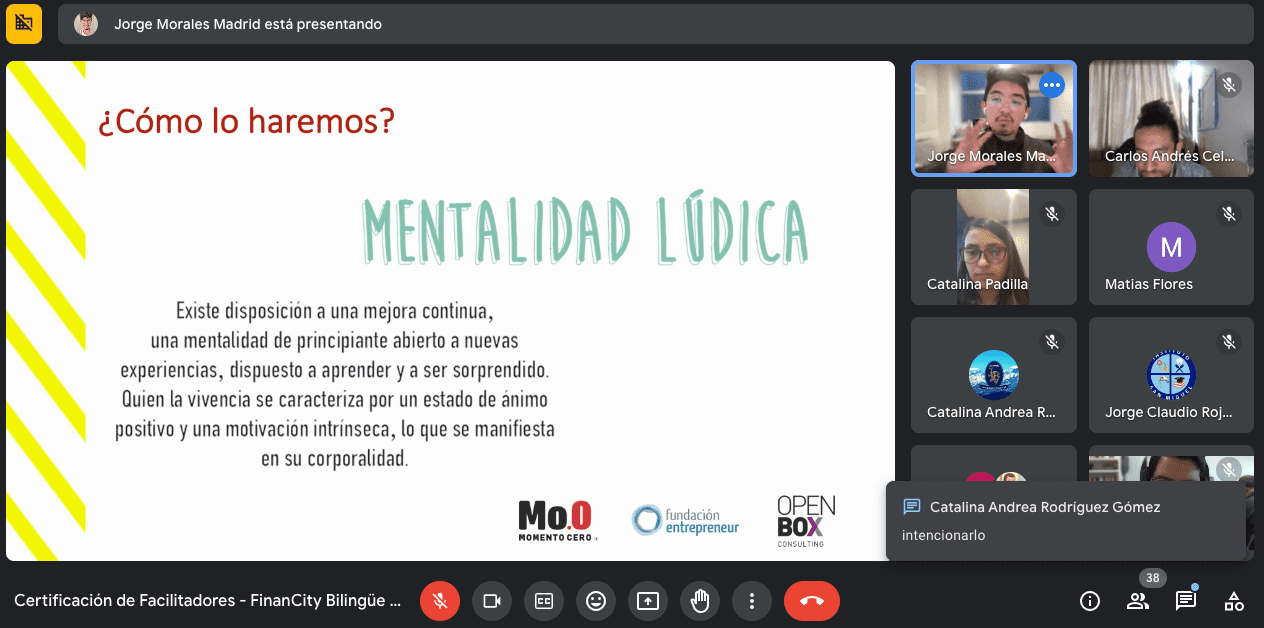Unmute the microphone in the call controls

(440, 601)
